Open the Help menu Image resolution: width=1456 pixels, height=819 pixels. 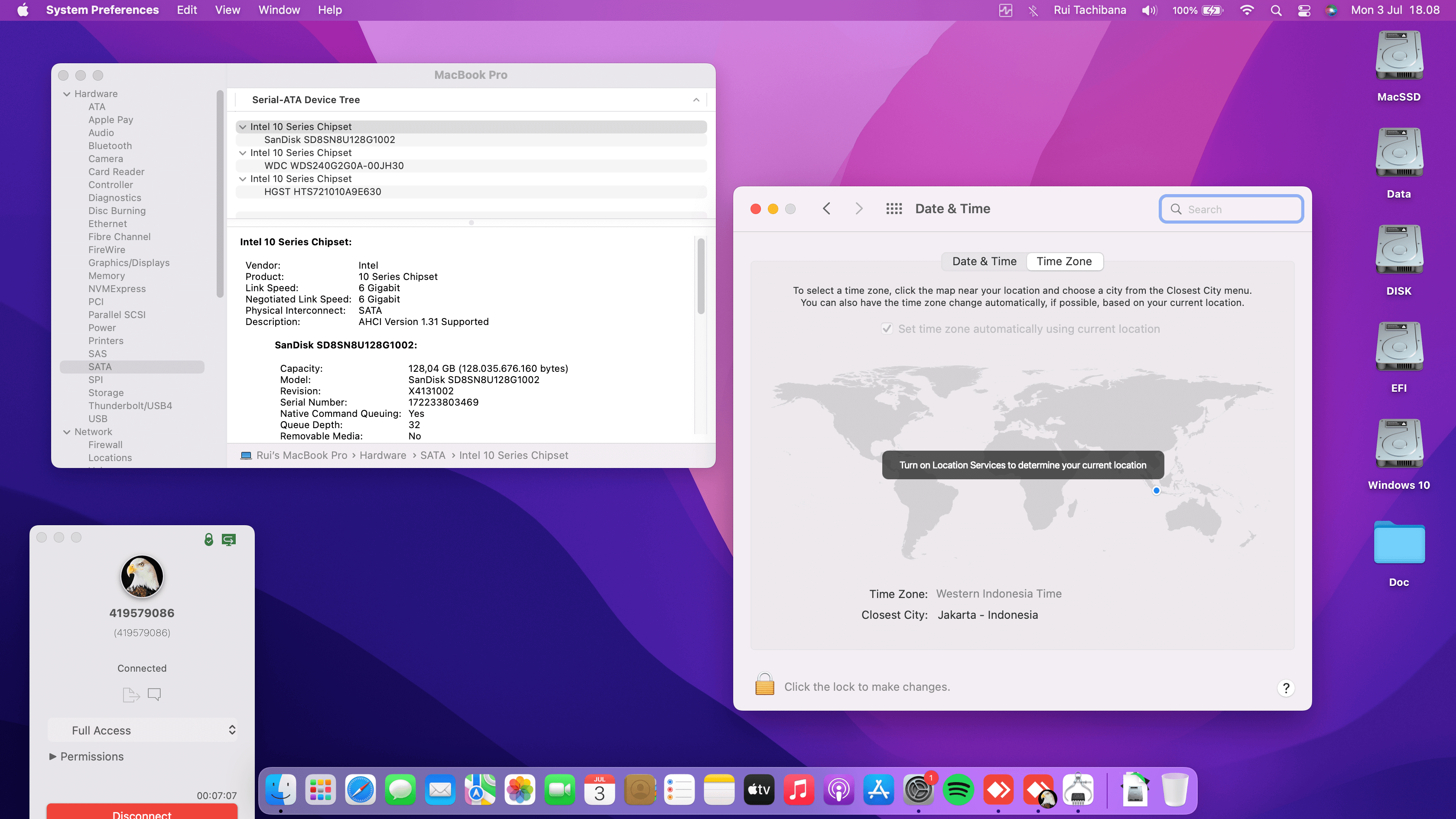[x=329, y=10]
